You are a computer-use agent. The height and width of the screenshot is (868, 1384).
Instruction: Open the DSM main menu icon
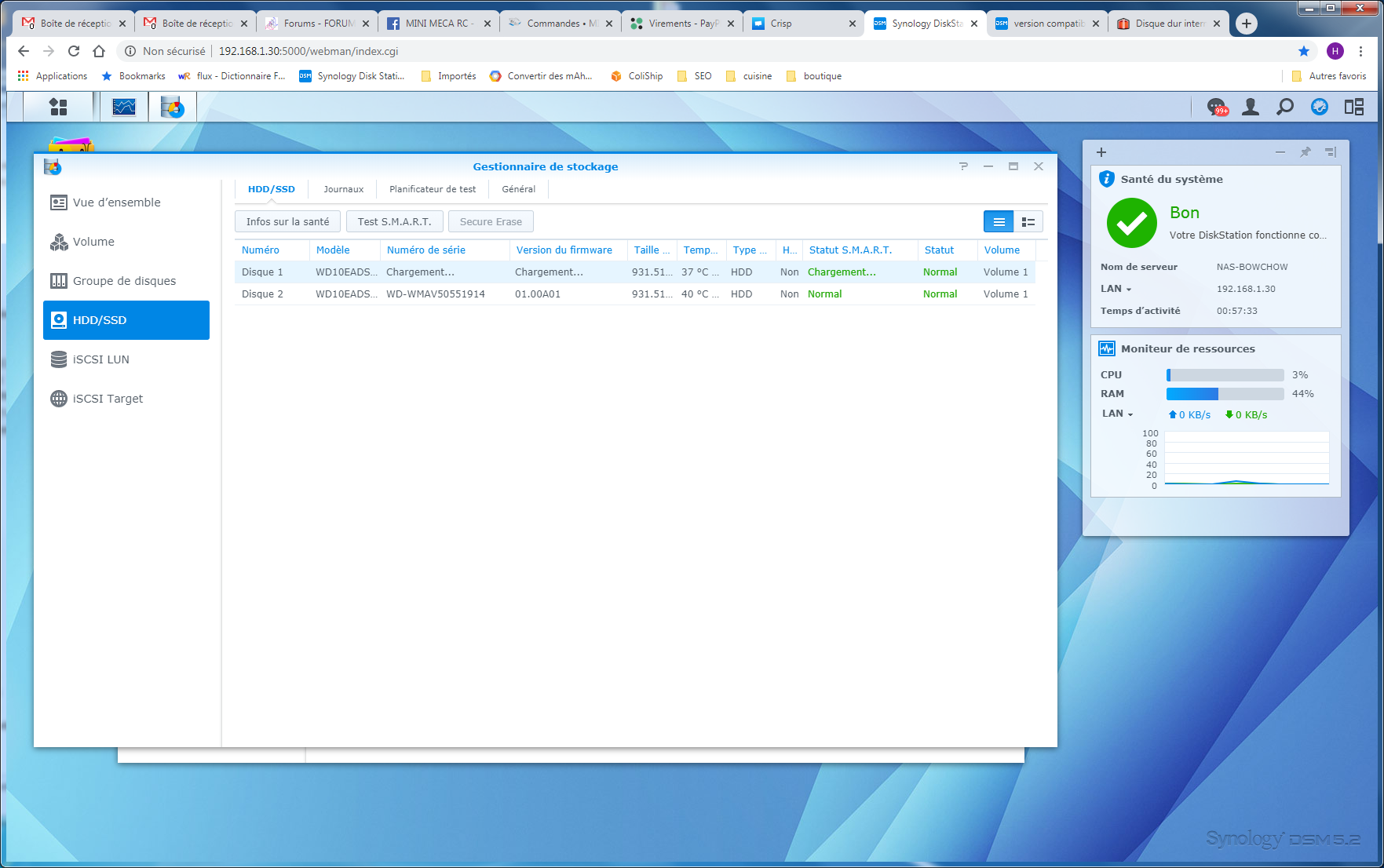pos(58,107)
